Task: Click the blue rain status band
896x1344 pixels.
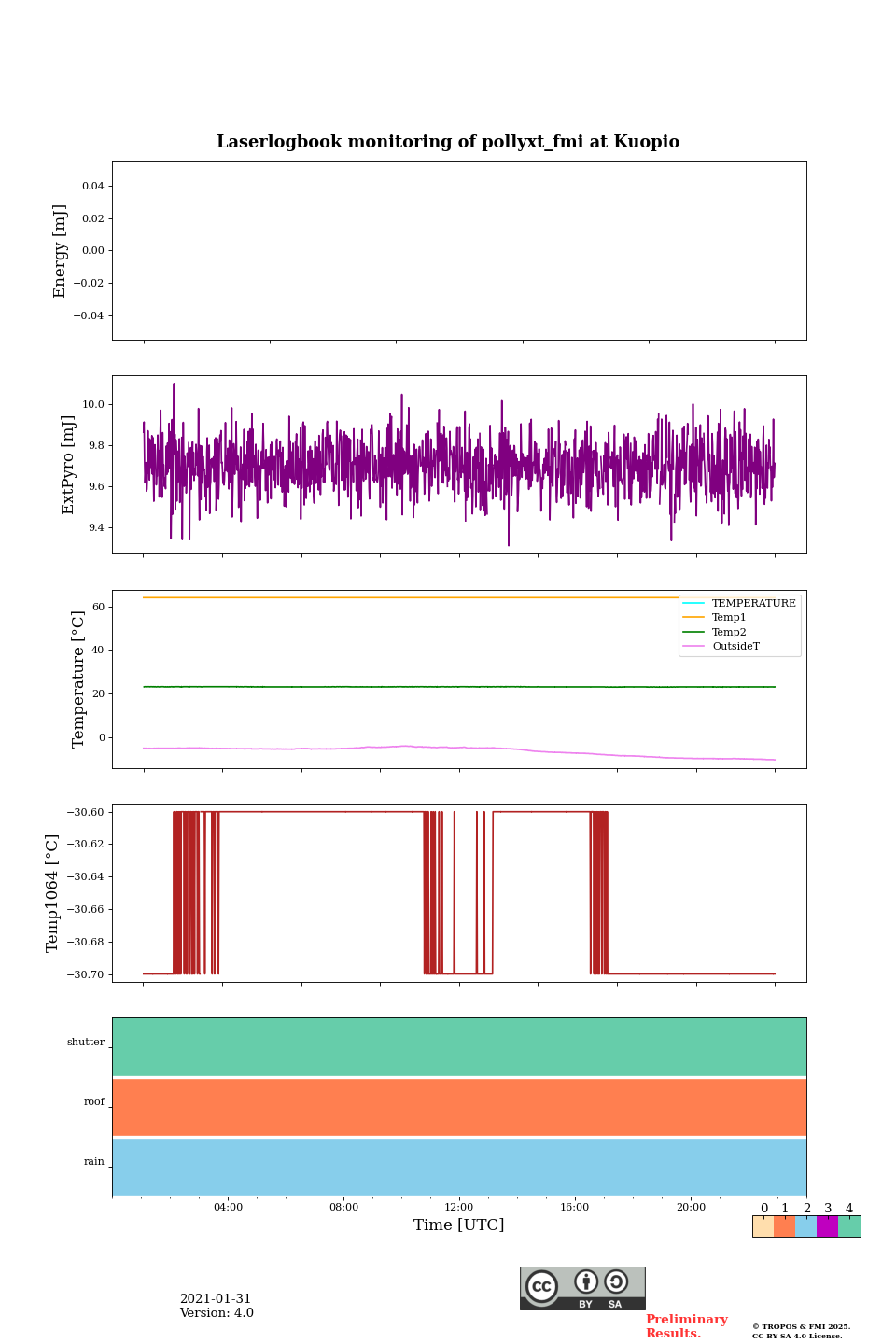Action: (x=459, y=1167)
